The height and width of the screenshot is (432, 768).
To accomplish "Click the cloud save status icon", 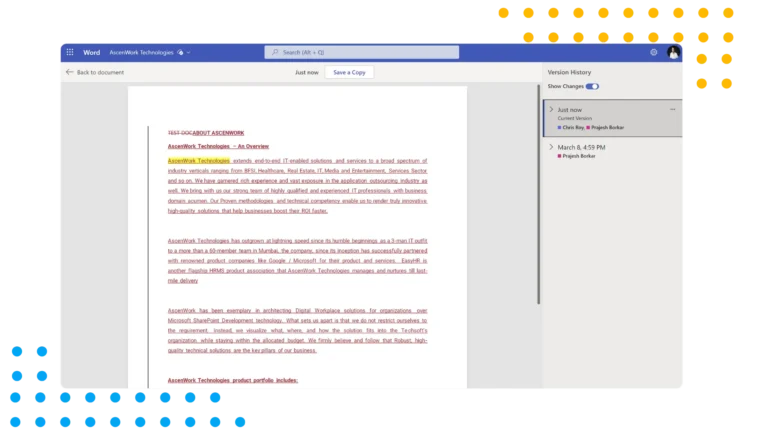I will coord(180,52).
